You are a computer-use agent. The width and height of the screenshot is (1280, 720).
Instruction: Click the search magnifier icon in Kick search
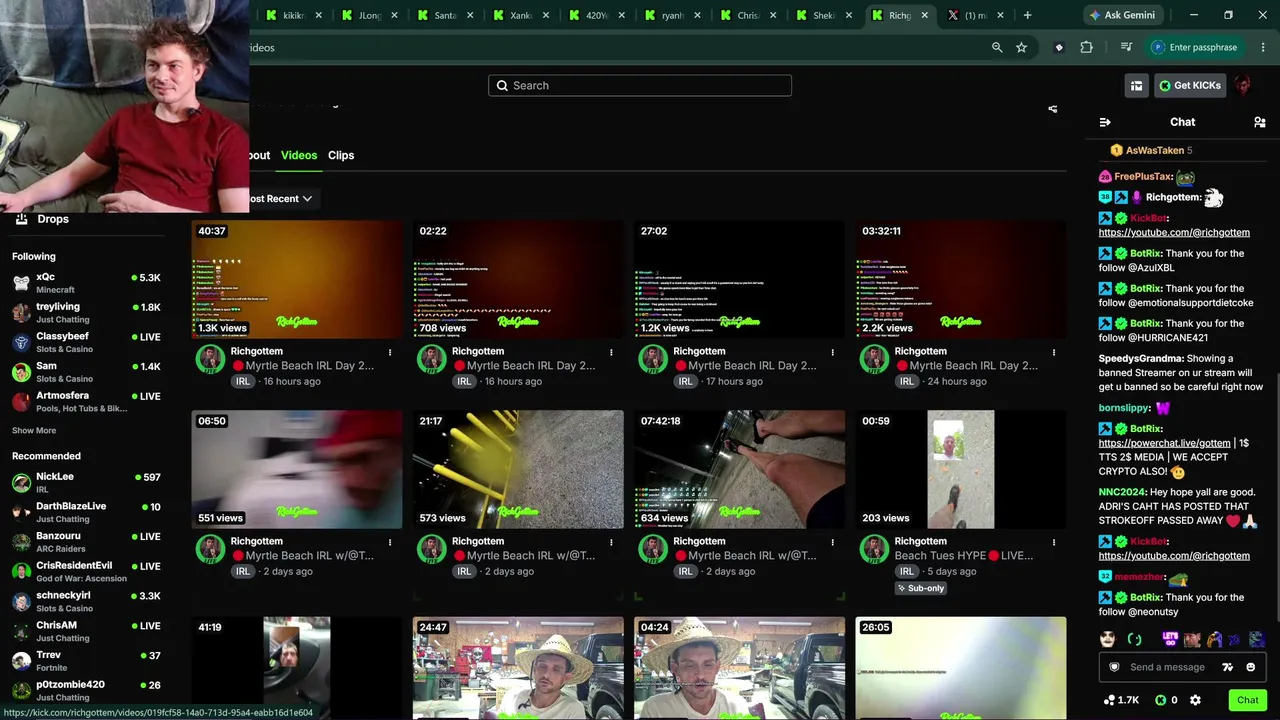[x=502, y=86]
